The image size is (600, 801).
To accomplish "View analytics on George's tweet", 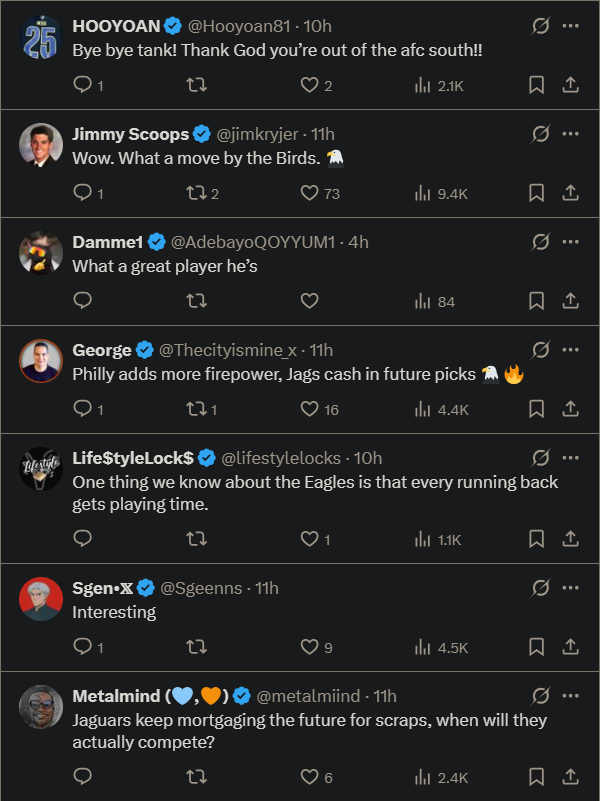I will (422, 408).
